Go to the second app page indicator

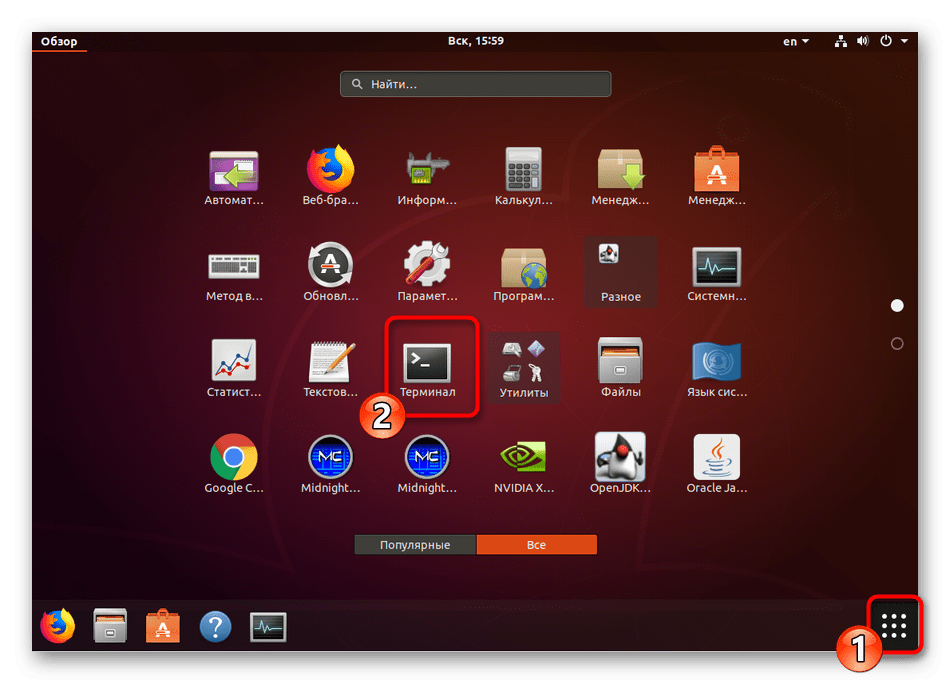pos(897,344)
